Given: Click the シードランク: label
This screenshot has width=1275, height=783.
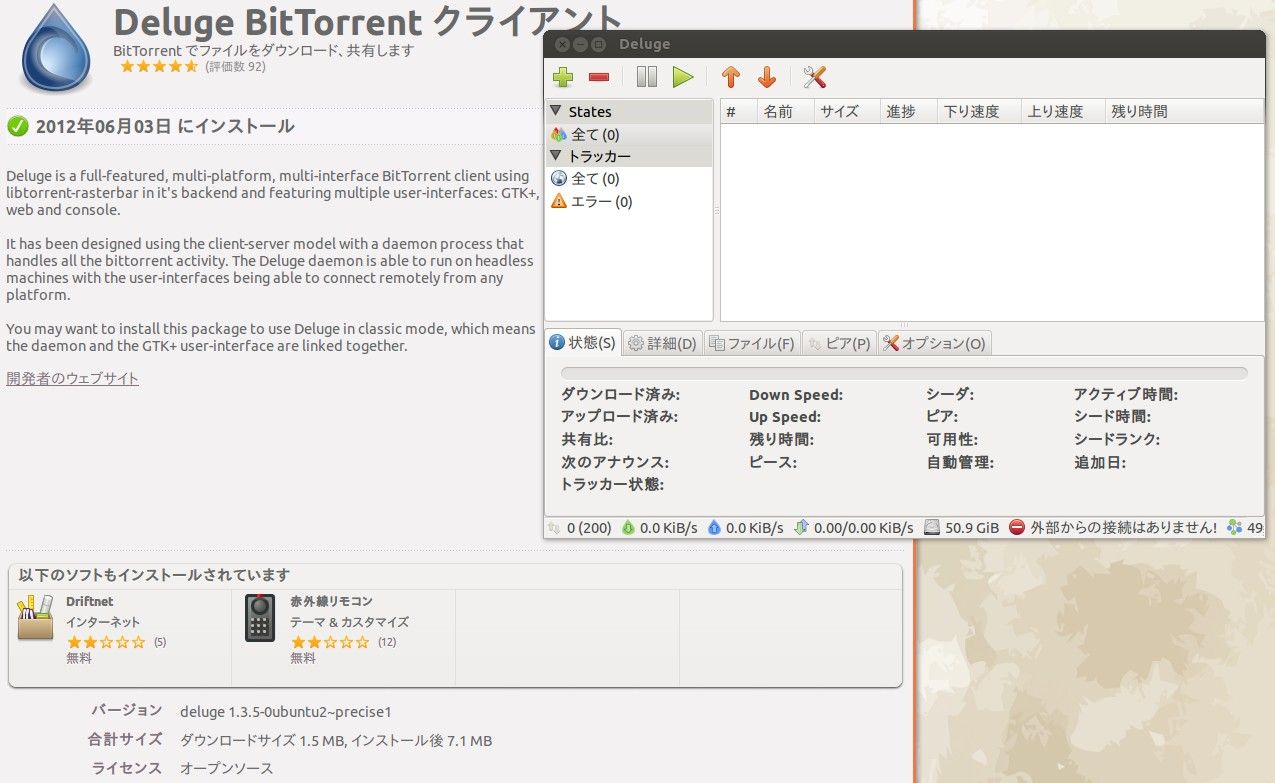Looking at the screenshot, I should tap(1118, 440).
